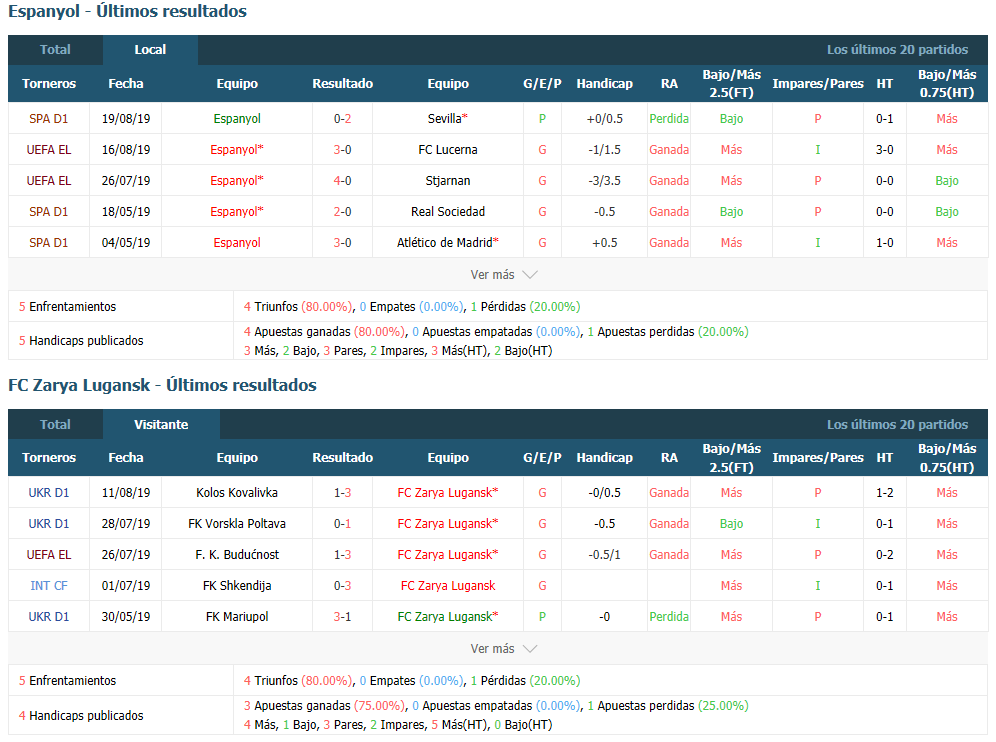The image size is (996, 742).
Task: Click the date 16/08/19
Action: coord(126,150)
